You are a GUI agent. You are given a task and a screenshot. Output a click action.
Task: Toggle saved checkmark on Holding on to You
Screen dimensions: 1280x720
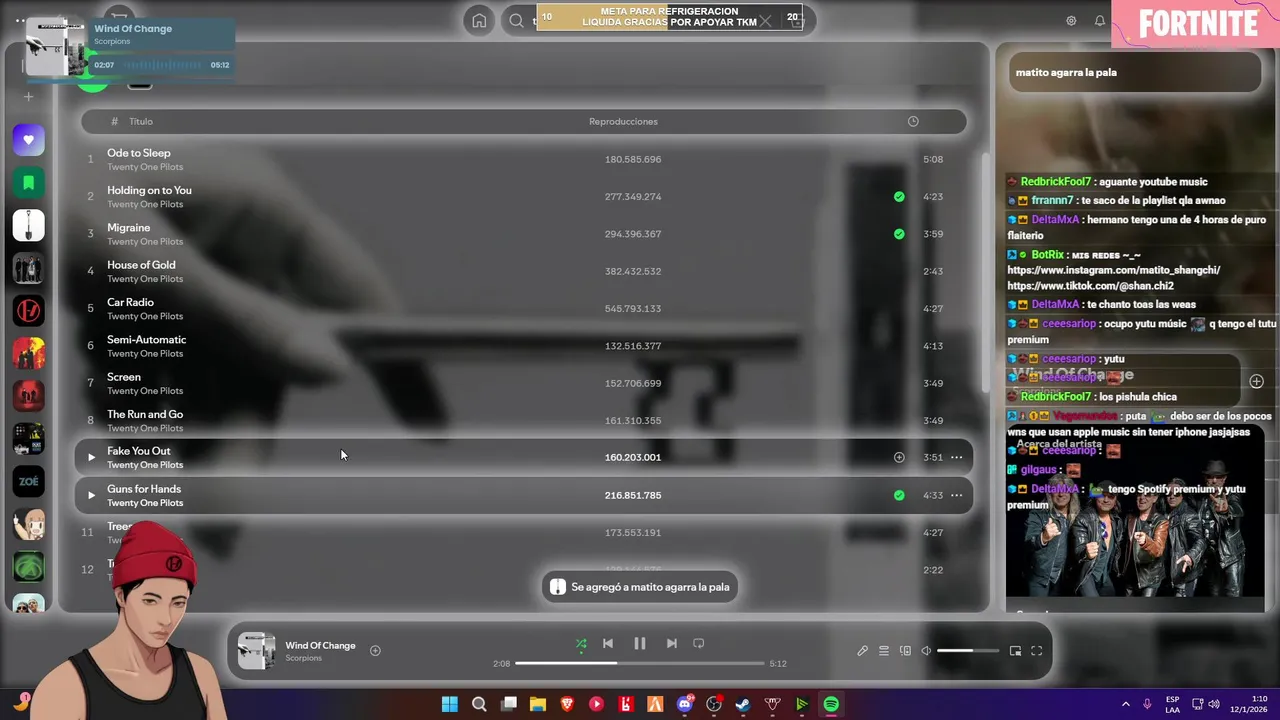click(899, 197)
